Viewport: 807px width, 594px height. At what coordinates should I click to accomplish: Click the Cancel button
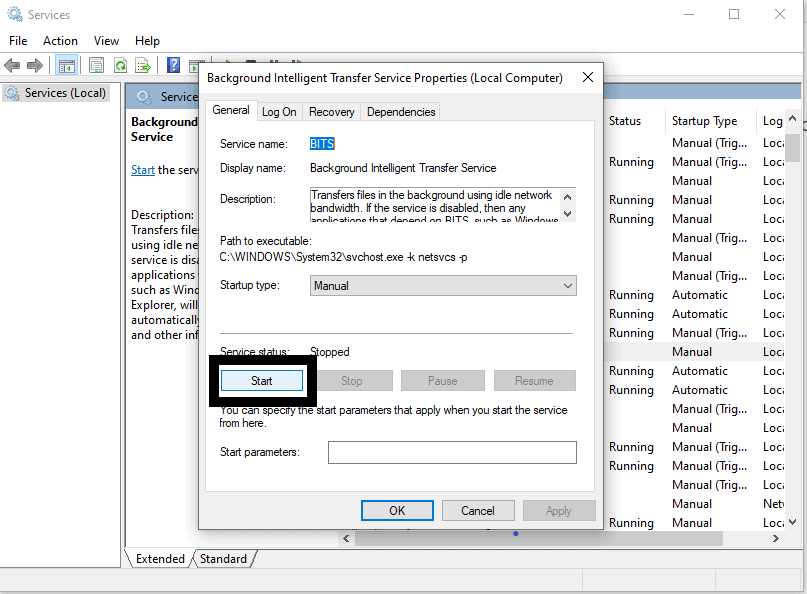pyautogui.click(x=478, y=511)
